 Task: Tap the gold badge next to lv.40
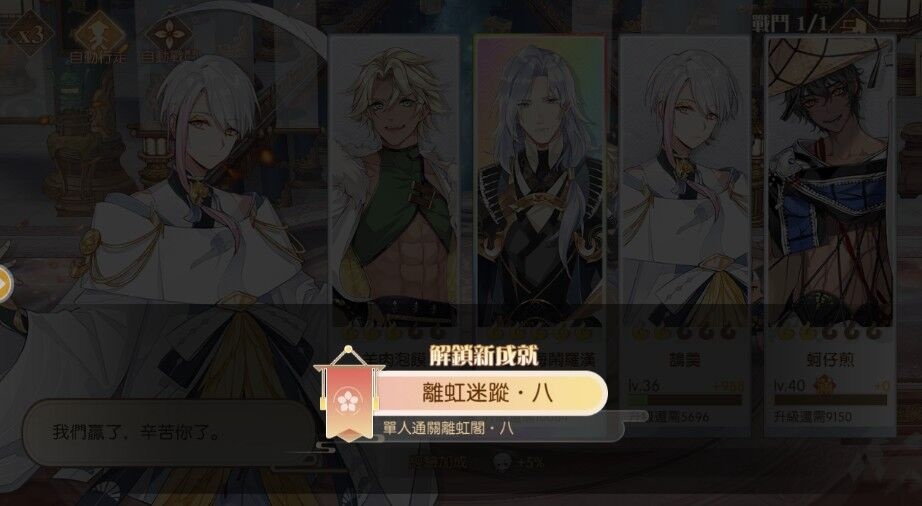pos(824,386)
